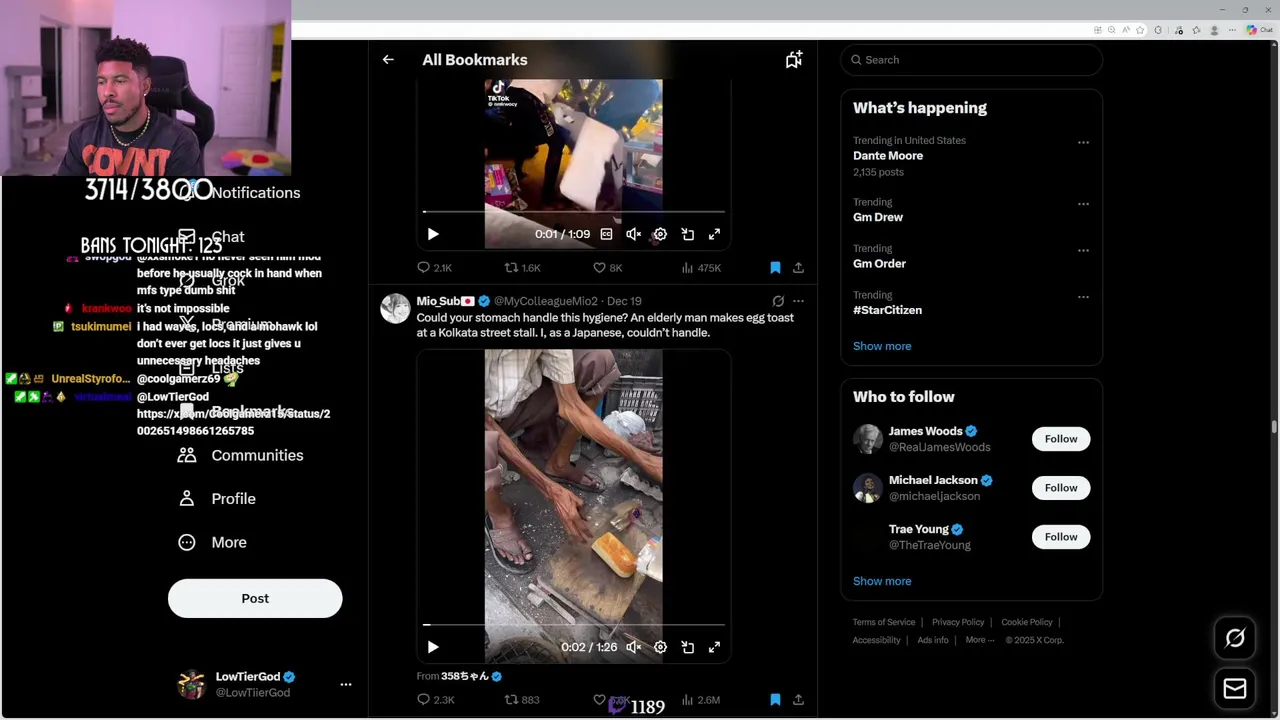Repost the post with 883 reposts
The height and width of the screenshot is (720, 1280).
click(x=522, y=700)
